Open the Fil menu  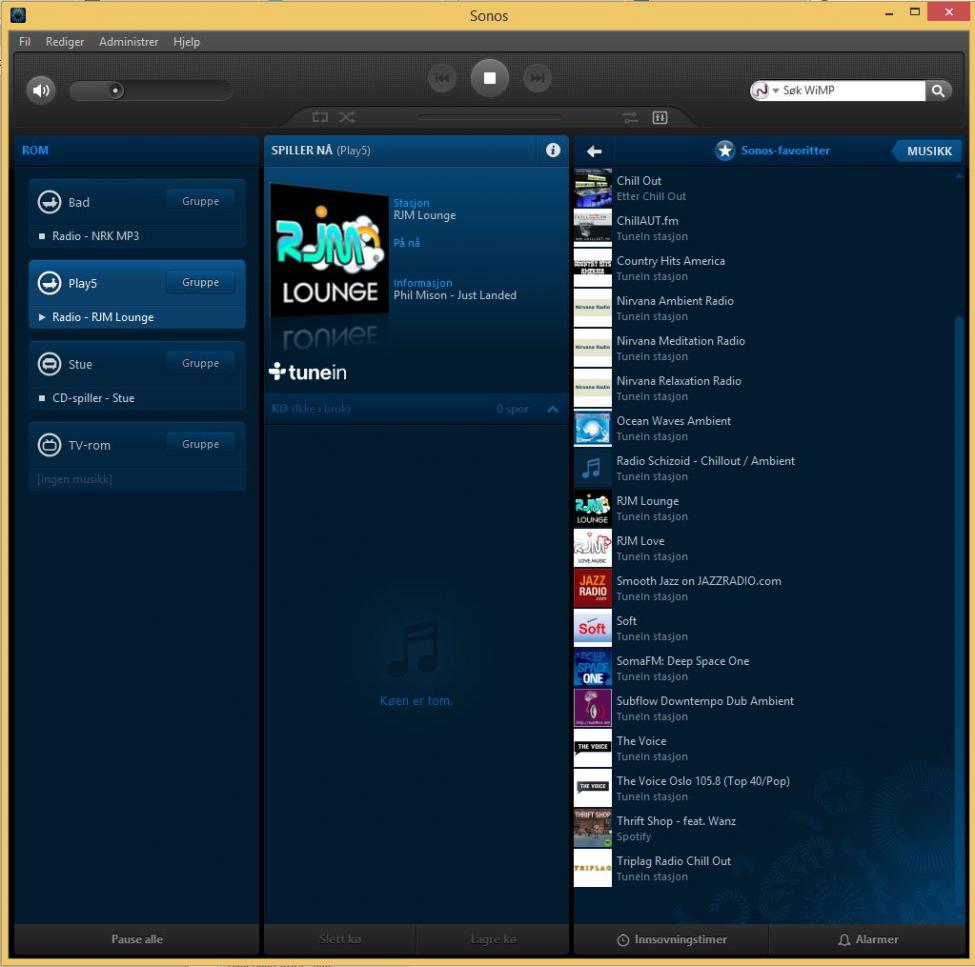coord(25,42)
